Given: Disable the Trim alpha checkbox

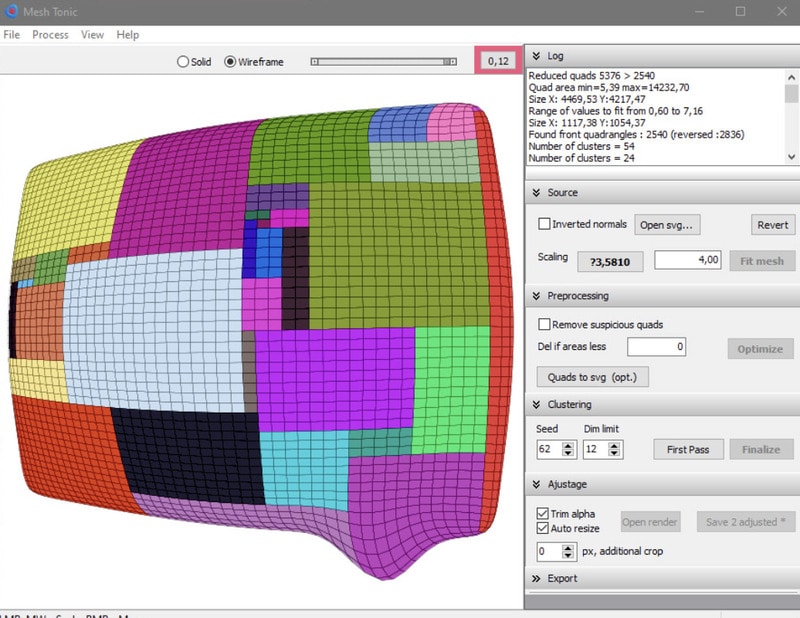Looking at the screenshot, I should click(x=543, y=514).
